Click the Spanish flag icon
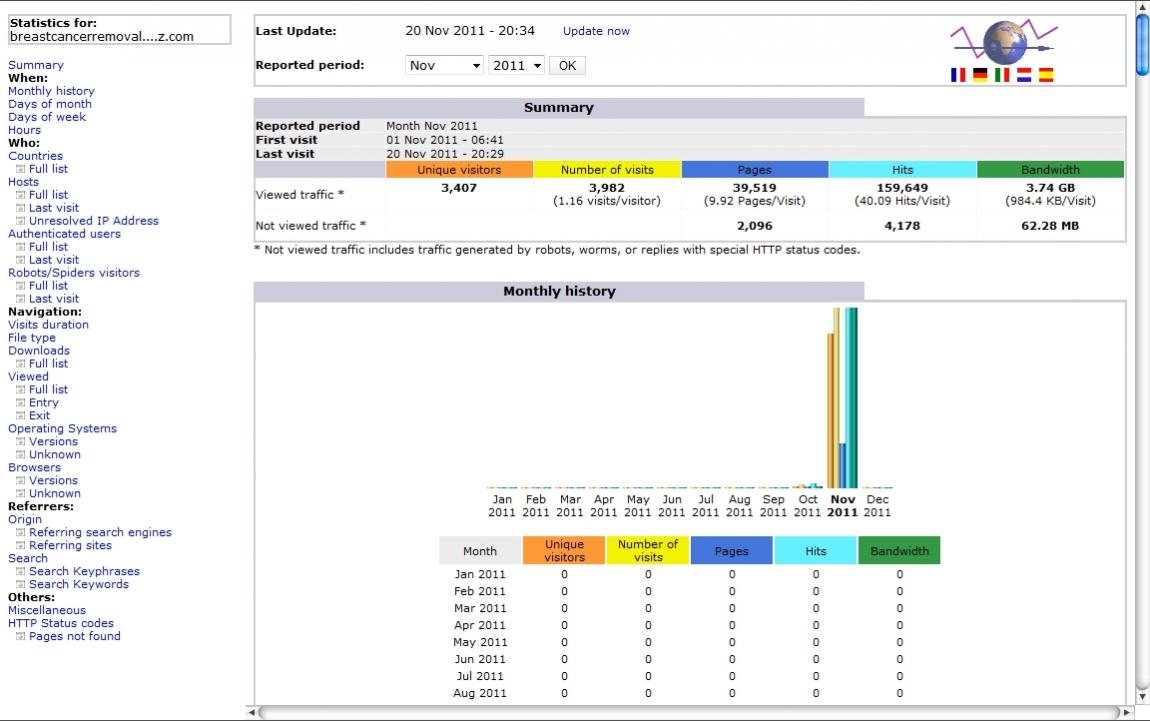 tap(1046, 75)
